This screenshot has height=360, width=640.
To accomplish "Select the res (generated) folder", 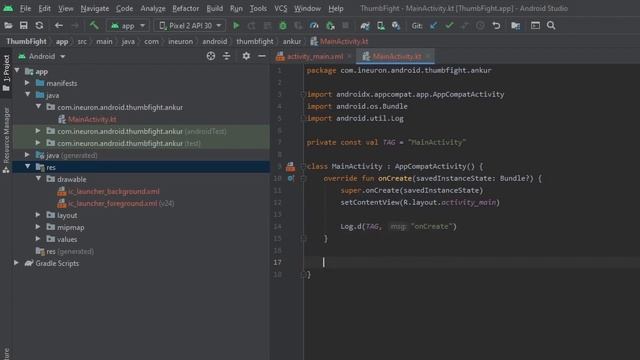I will [70, 251].
